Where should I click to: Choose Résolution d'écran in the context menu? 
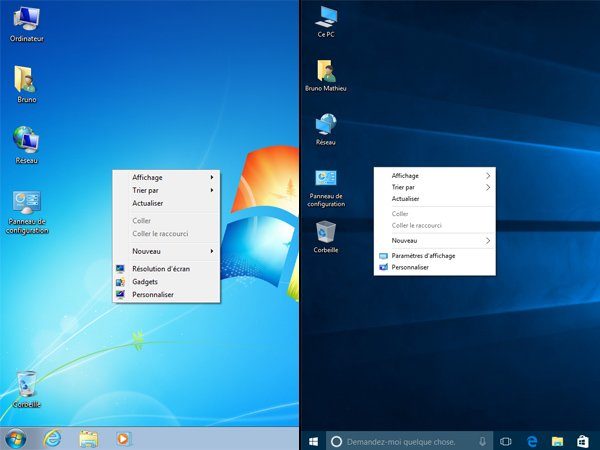point(166,269)
